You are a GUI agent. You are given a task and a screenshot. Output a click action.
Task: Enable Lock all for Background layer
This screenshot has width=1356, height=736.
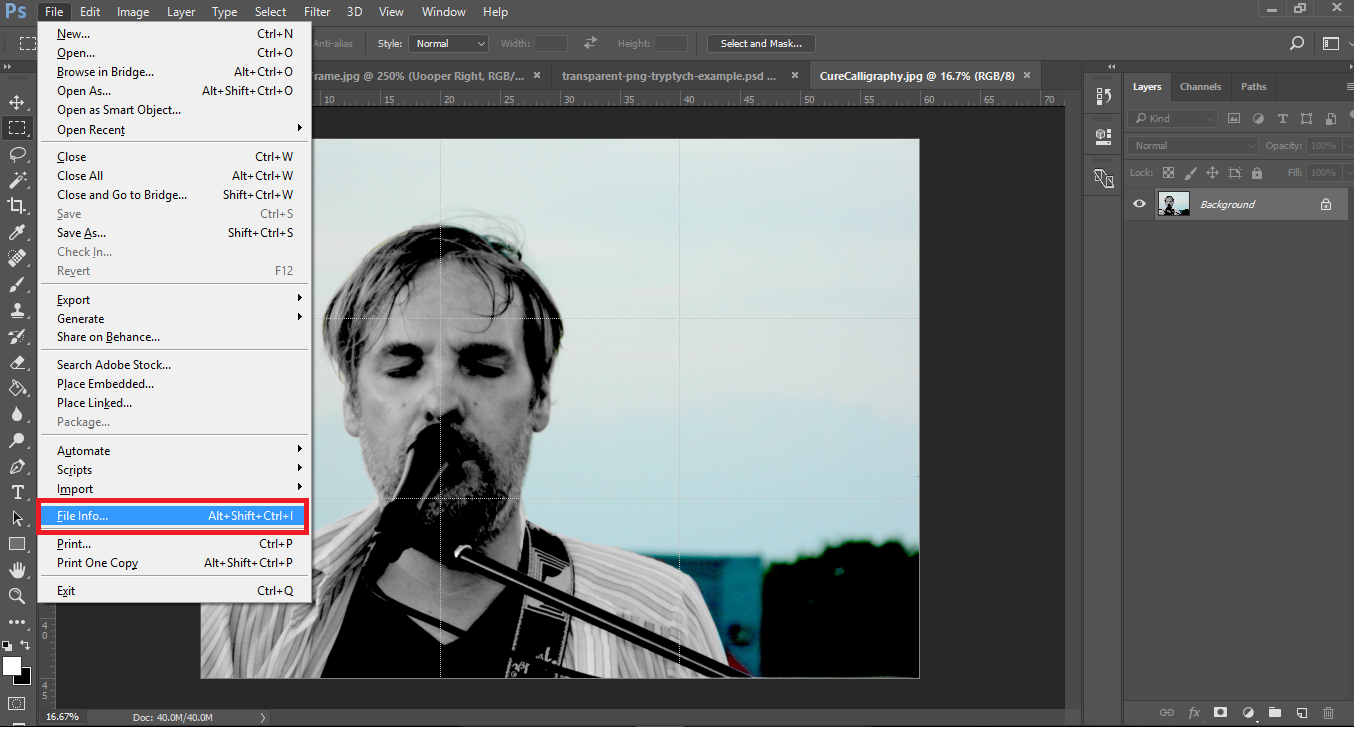click(x=1256, y=171)
